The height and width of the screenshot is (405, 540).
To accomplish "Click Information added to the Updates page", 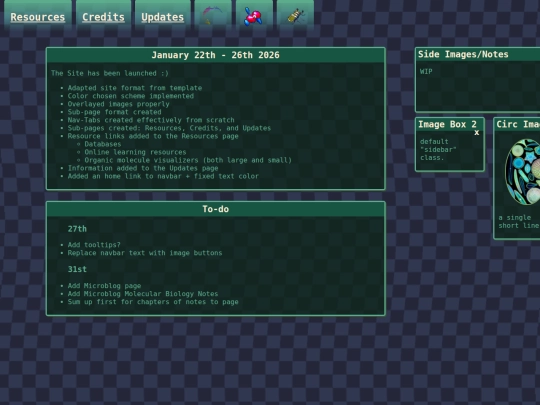I will [x=143, y=168].
